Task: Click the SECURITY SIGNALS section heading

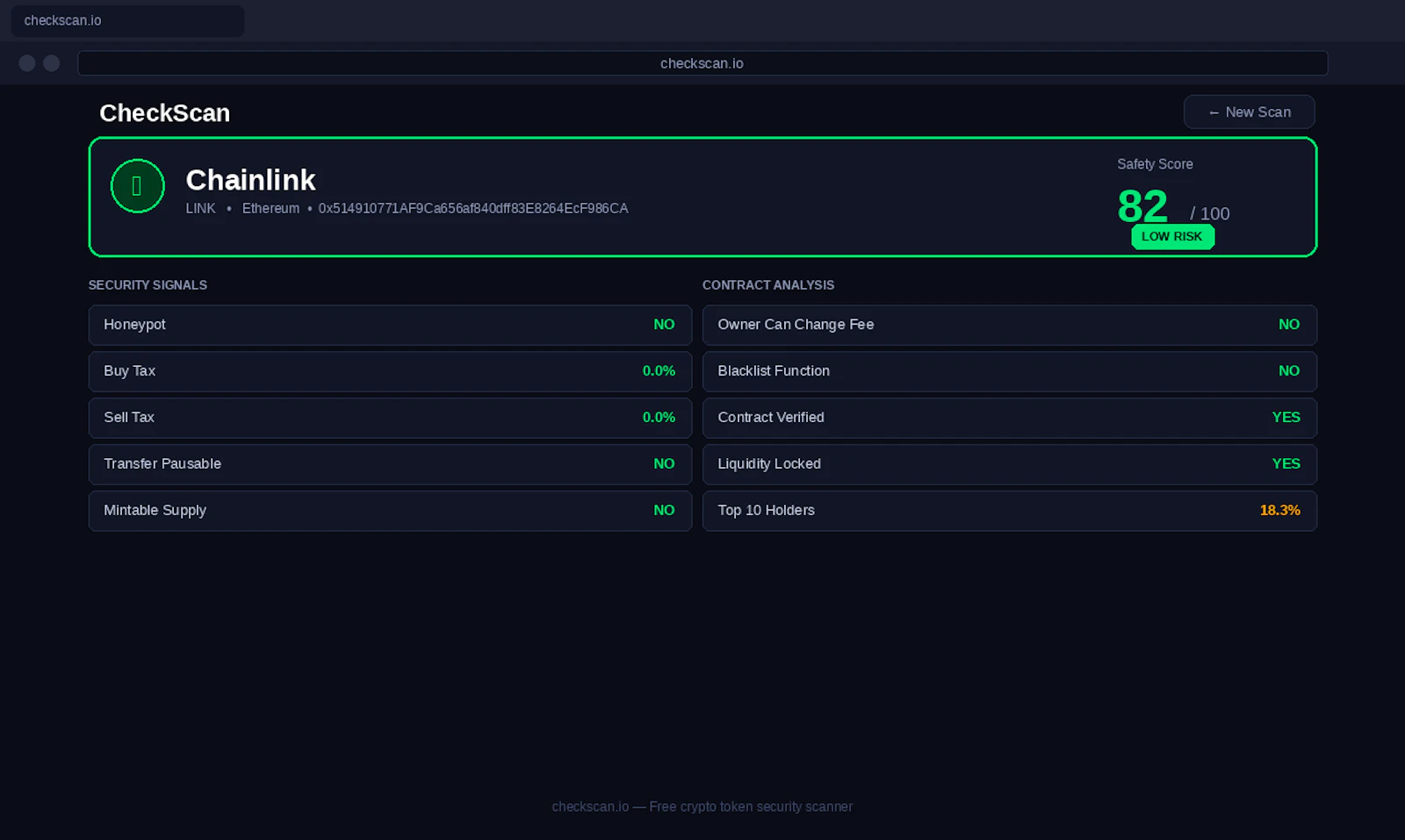Action: [x=148, y=285]
